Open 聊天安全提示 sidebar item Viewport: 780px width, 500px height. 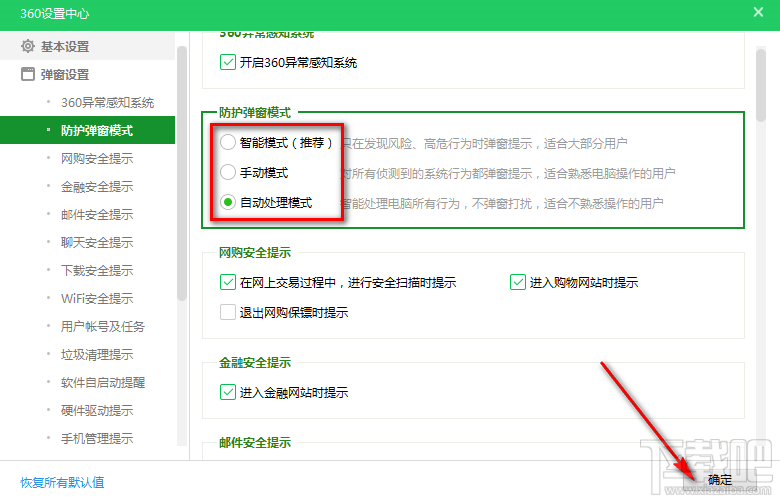(97, 242)
